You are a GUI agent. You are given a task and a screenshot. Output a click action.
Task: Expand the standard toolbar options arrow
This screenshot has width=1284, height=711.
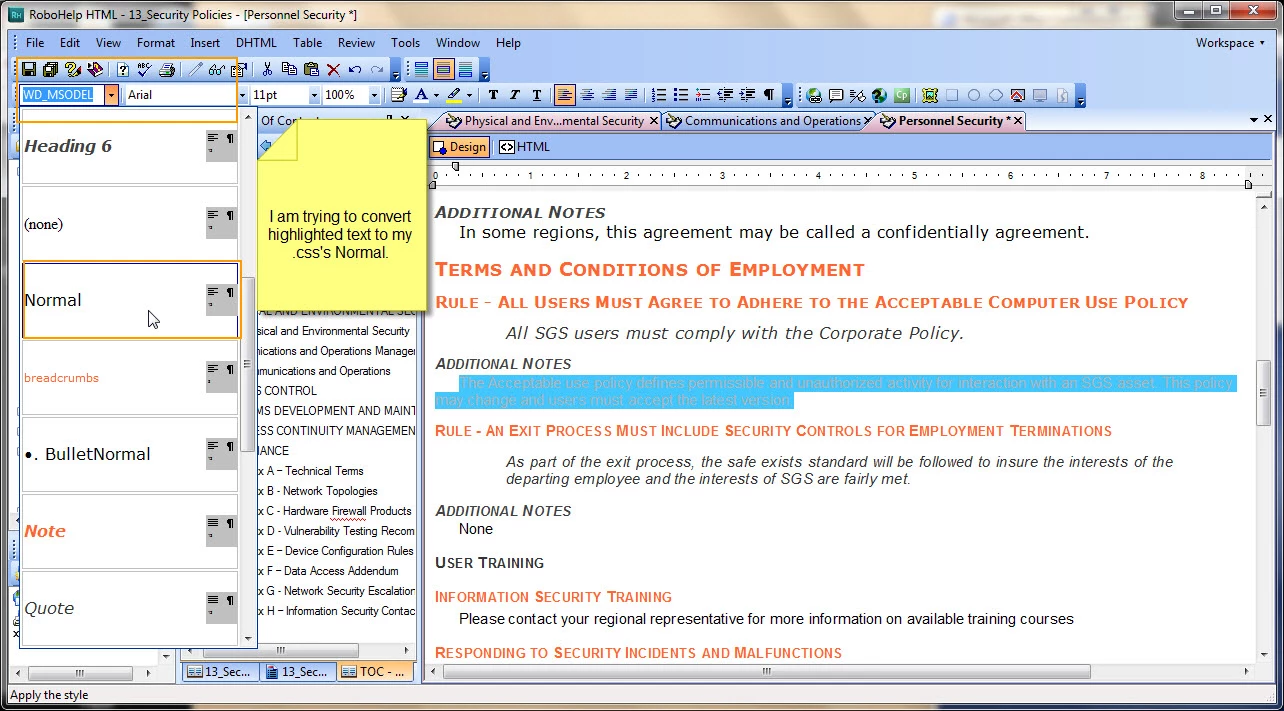(395, 72)
